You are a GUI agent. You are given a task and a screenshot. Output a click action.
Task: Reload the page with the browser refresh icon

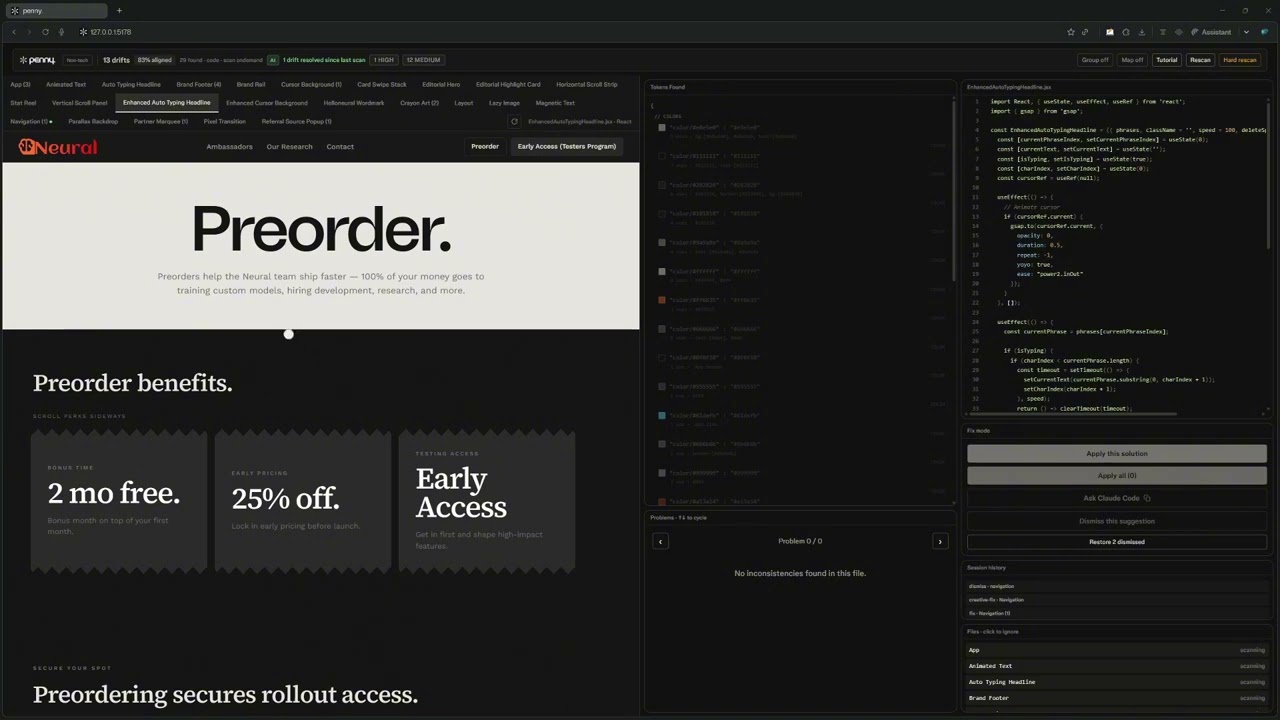(45, 32)
